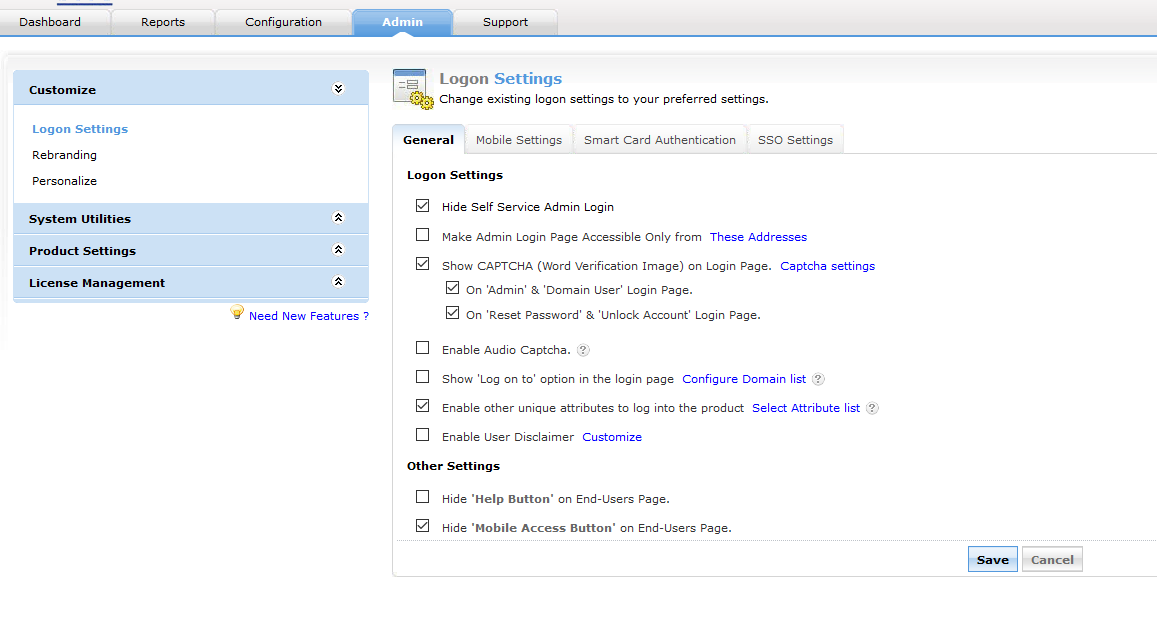Uncheck On 'Reset Password' & 'Unlock Account' option
This screenshot has height=617, width=1157.
pos(452,313)
